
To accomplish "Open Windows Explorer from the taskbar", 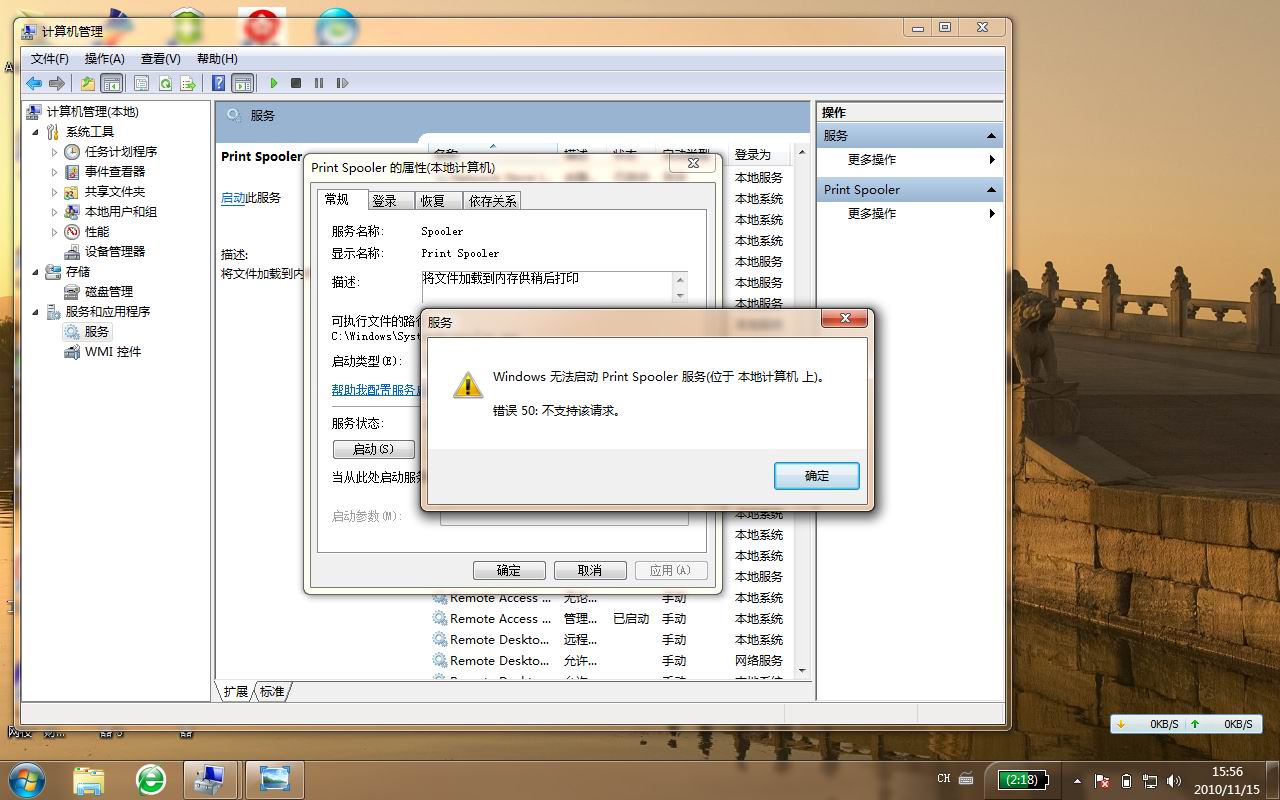I will [89, 779].
